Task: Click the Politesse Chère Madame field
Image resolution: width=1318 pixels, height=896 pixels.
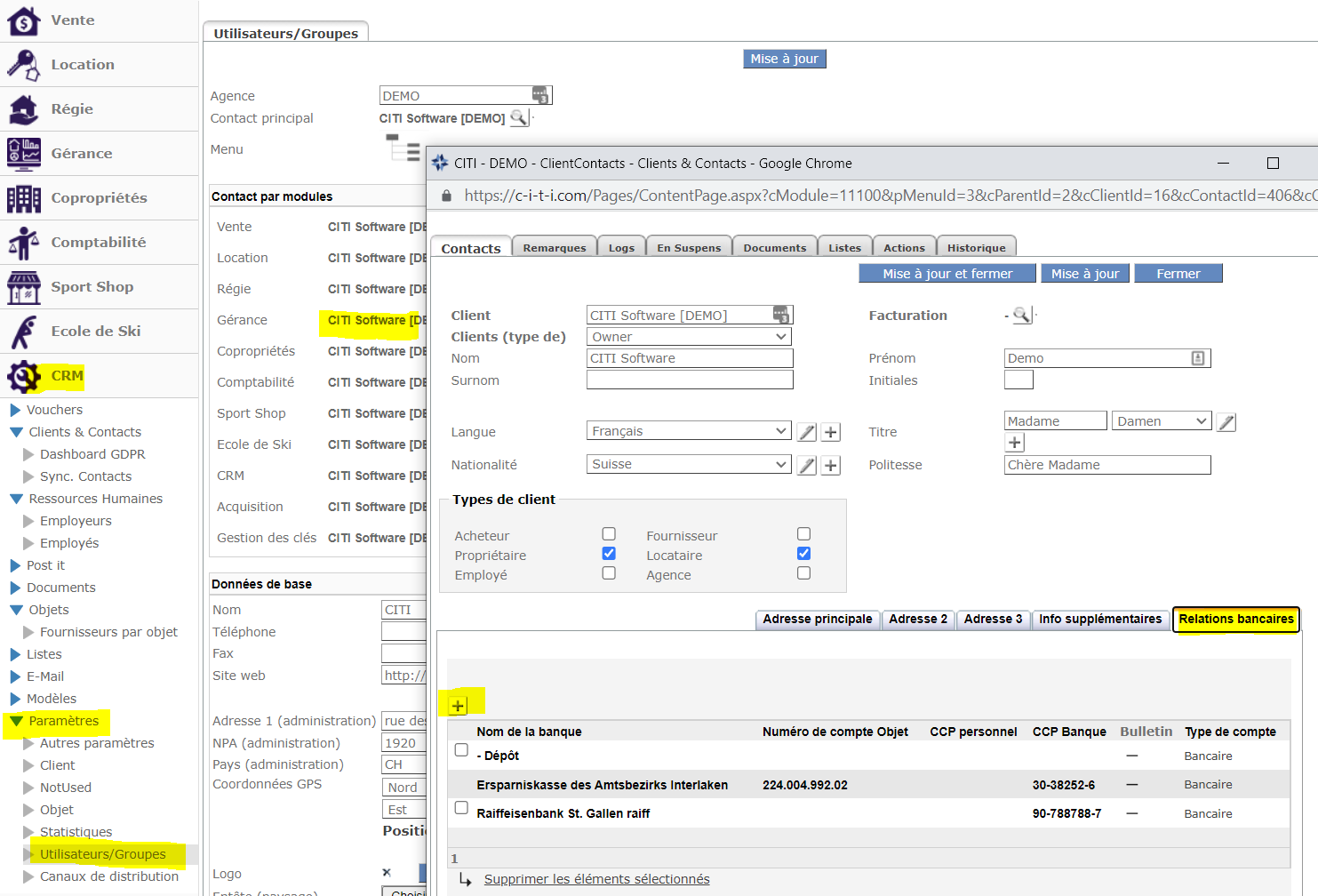Action: (x=1107, y=465)
